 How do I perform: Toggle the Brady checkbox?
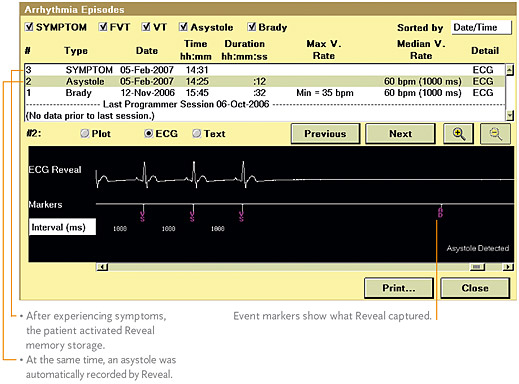click(x=252, y=27)
